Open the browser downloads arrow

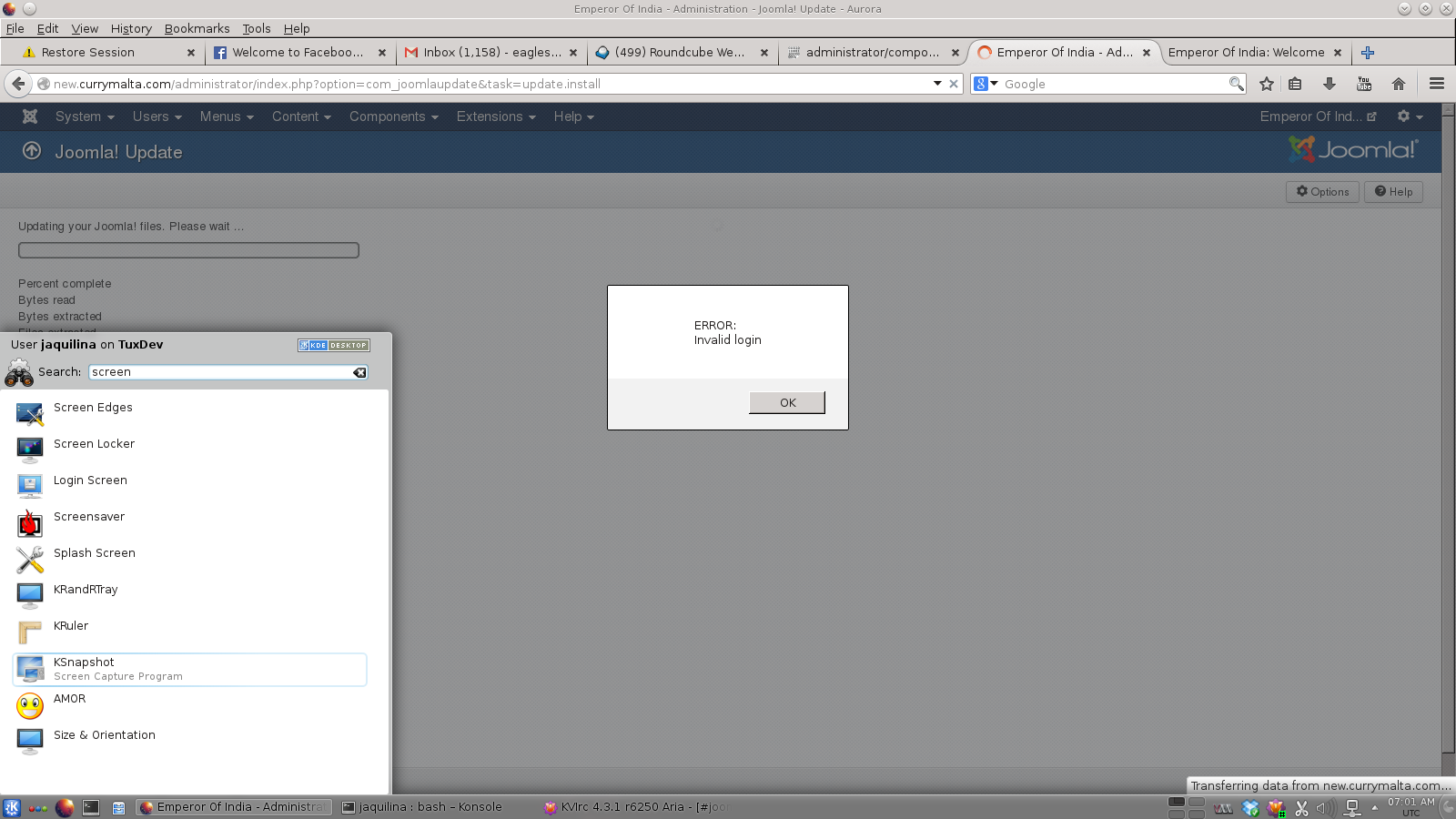pyautogui.click(x=1330, y=84)
